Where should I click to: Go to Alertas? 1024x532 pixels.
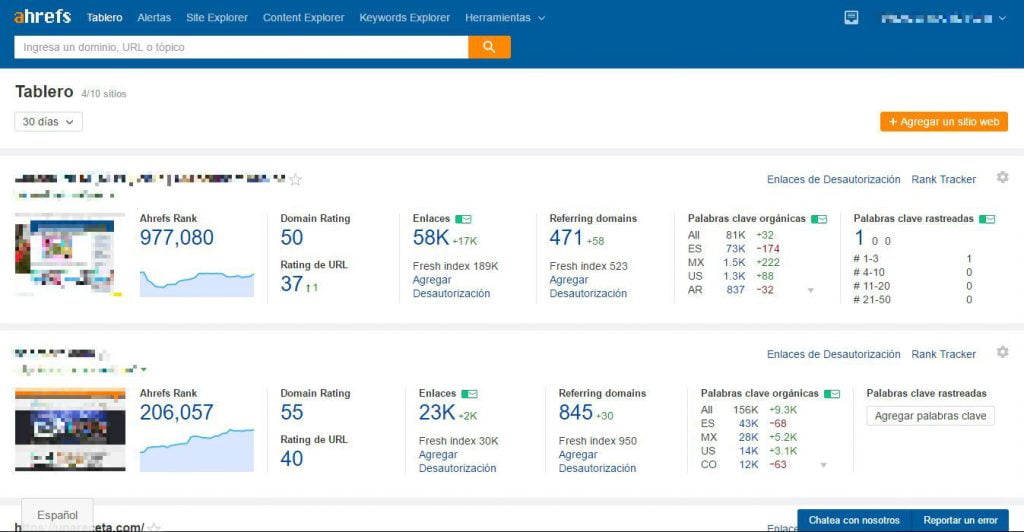pyautogui.click(x=154, y=18)
